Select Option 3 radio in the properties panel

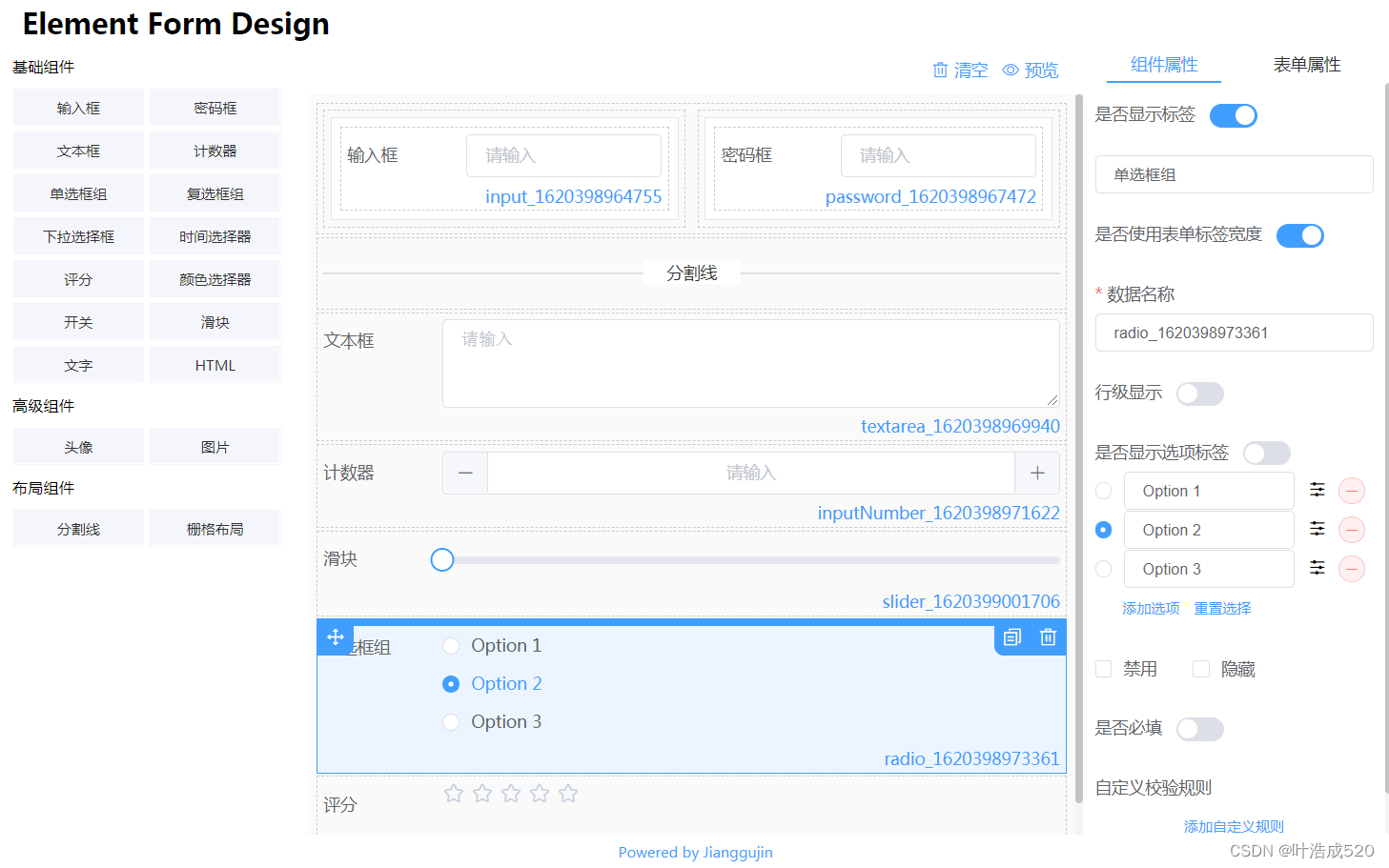point(1104,569)
